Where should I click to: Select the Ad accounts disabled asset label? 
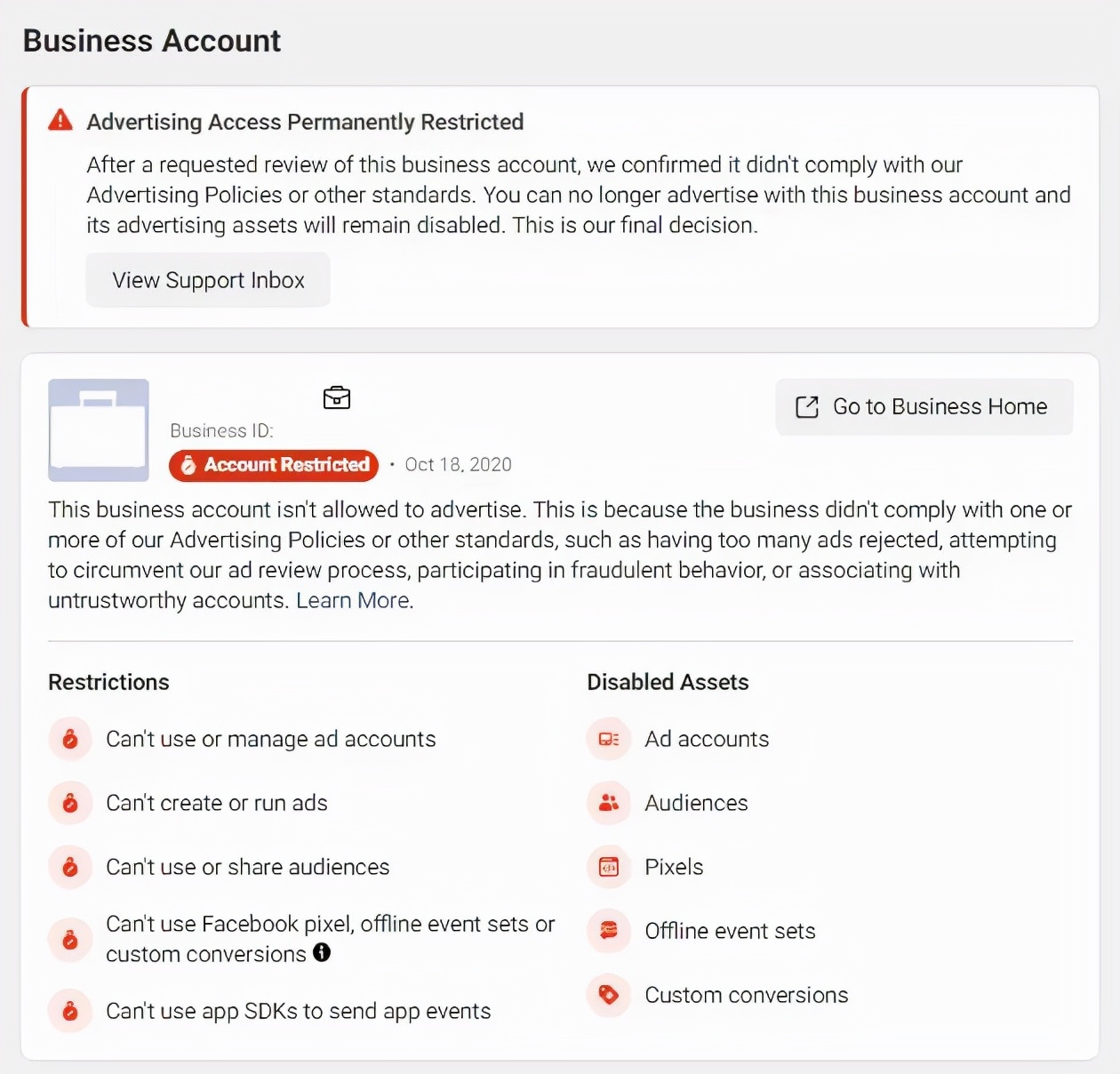tap(707, 739)
